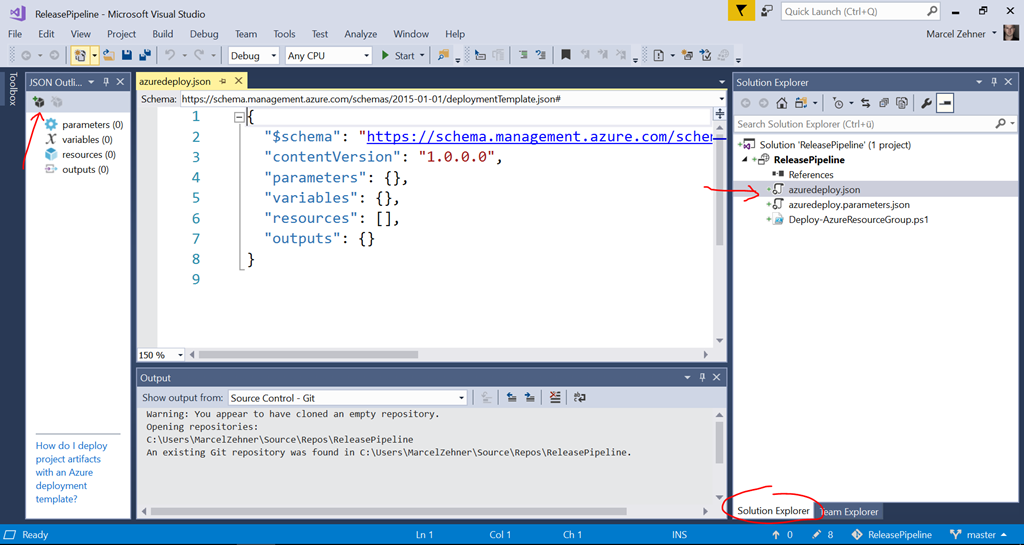Click Collapse All icon in Solution Explorer
The width and height of the screenshot is (1024, 545).
[x=883, y=103]
